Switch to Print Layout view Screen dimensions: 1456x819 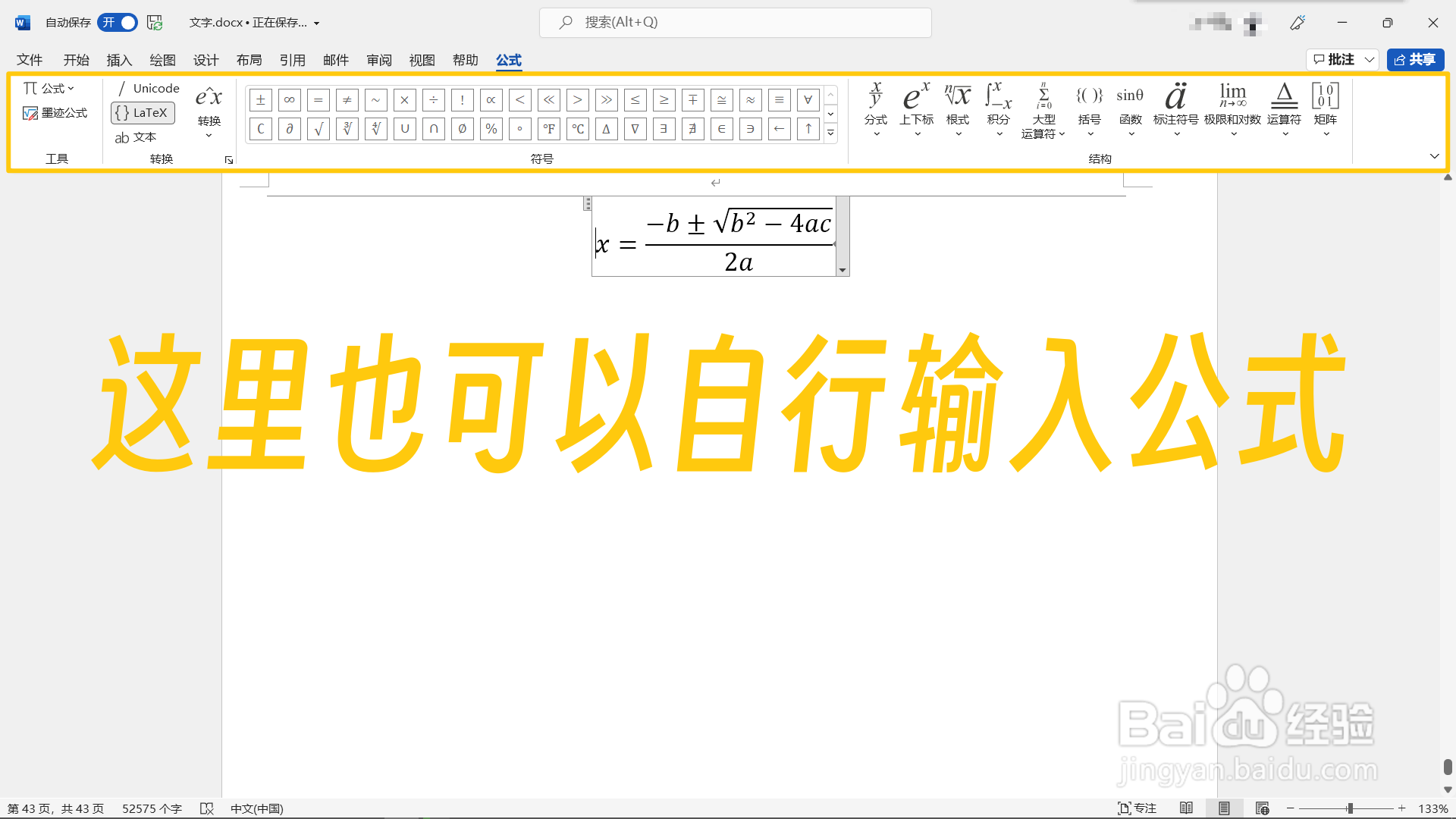(1224, 808)
